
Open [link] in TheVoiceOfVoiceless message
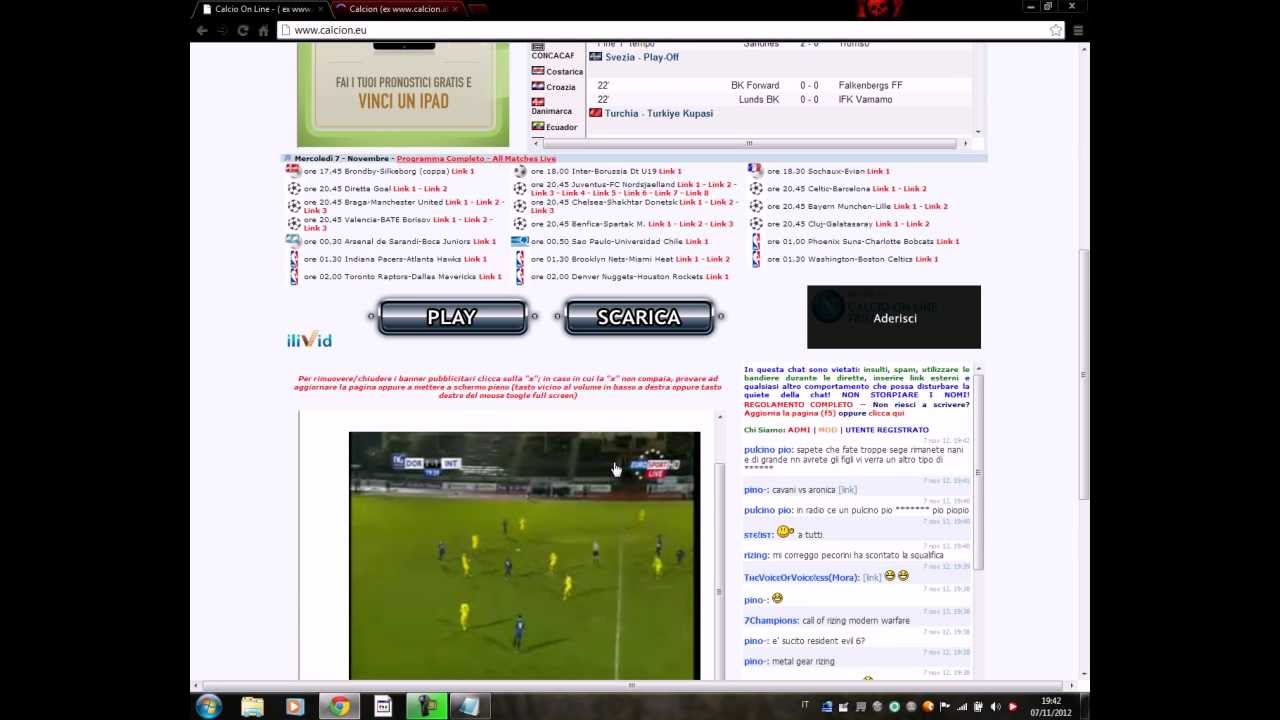tap(872, 577)
